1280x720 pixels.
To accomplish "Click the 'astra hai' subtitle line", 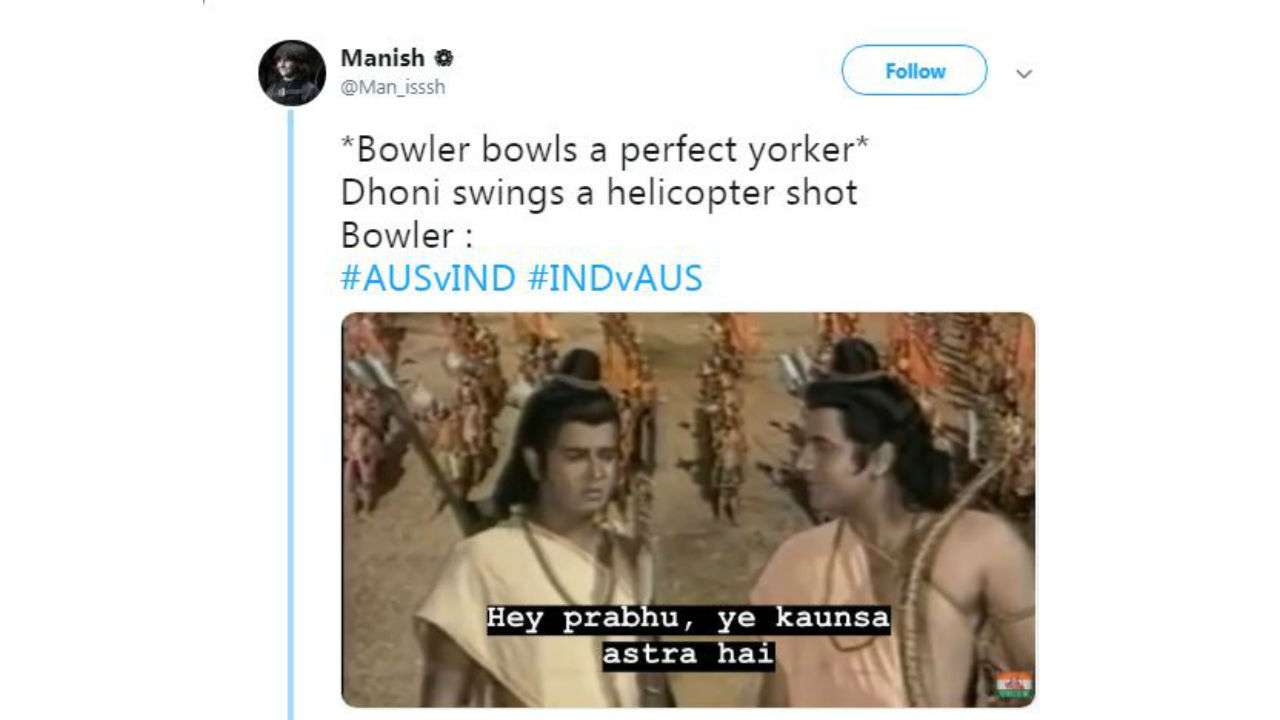I will (x=688, y=654).
